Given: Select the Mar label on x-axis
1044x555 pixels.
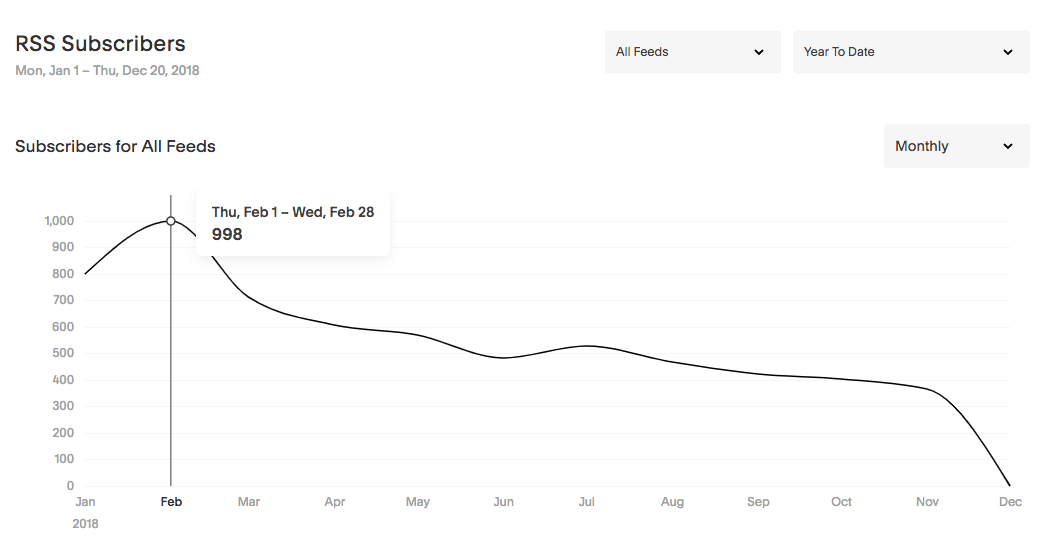Looking at the screenshot, I should pos(249,502).
